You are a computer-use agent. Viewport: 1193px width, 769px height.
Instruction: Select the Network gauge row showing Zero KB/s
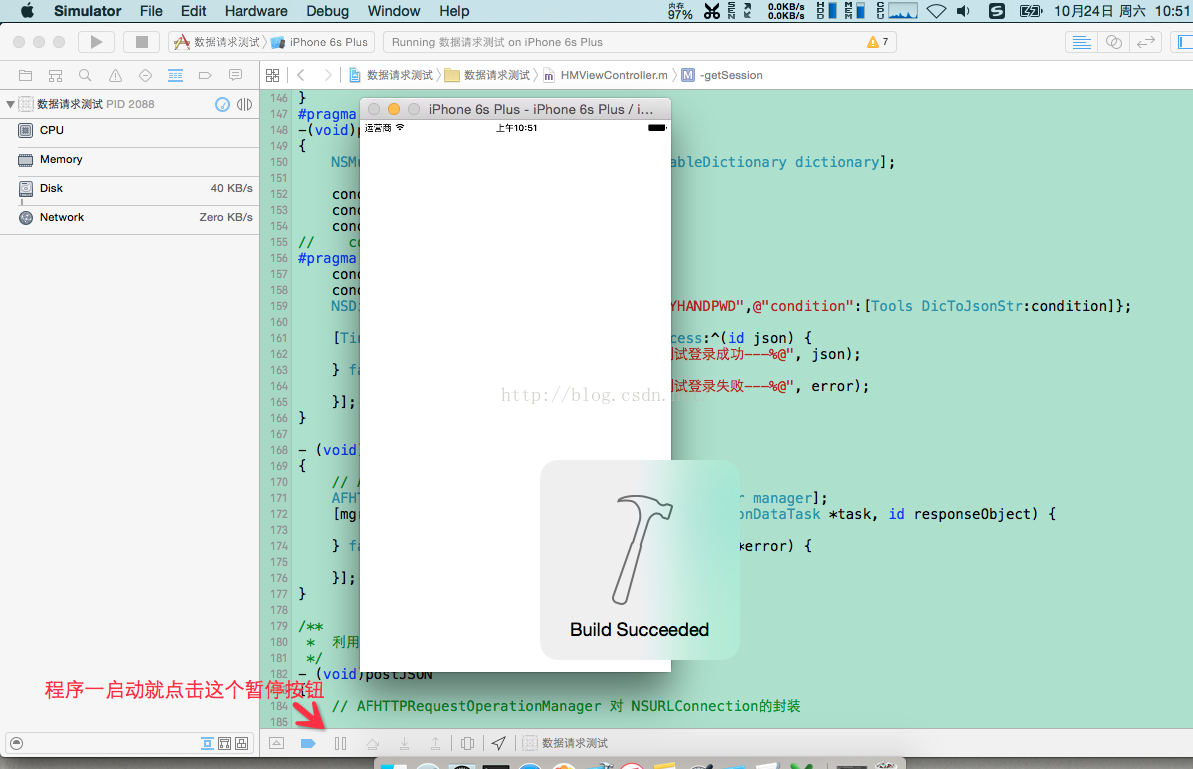pyautogui.click(x=129, y=218)
